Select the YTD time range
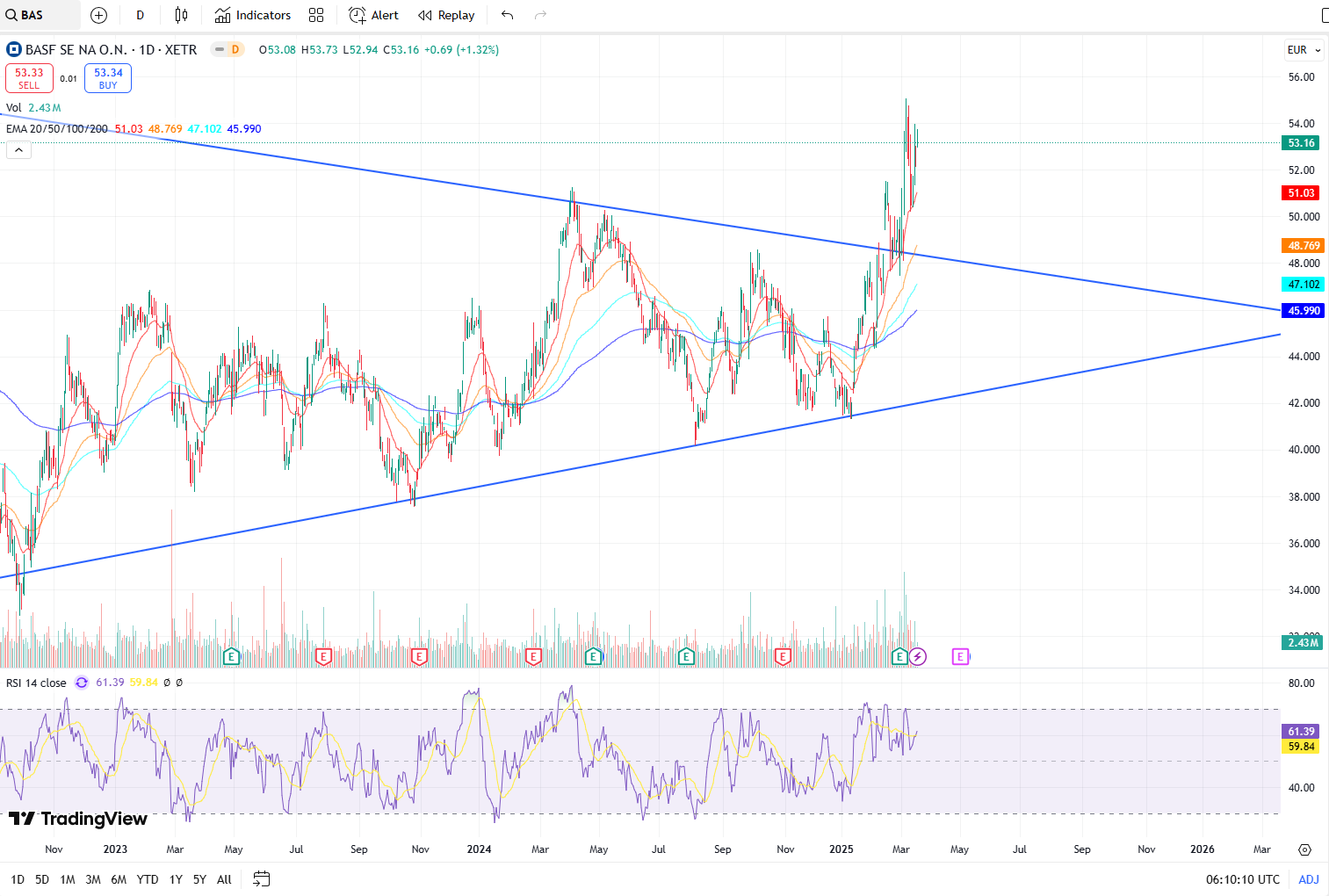The image size is (1329, 896). click(148, 879)
